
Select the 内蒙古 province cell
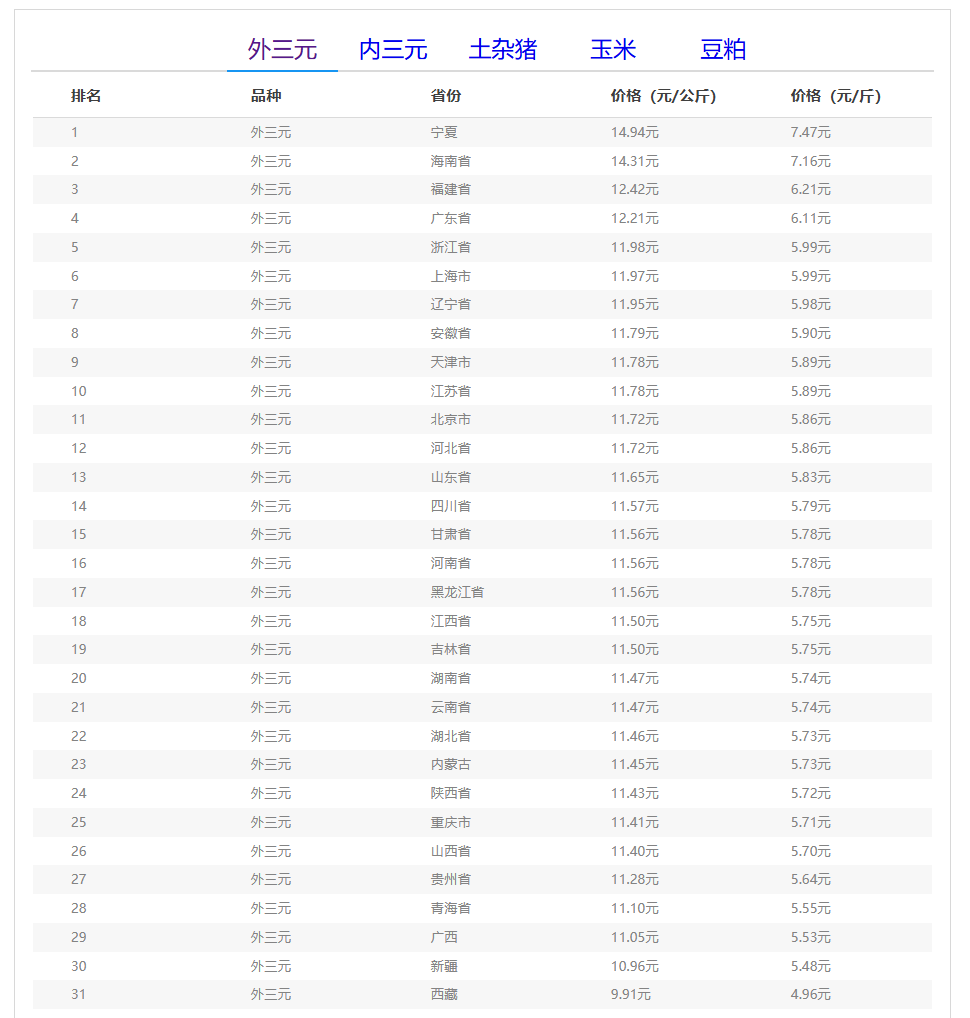[450, 764]
